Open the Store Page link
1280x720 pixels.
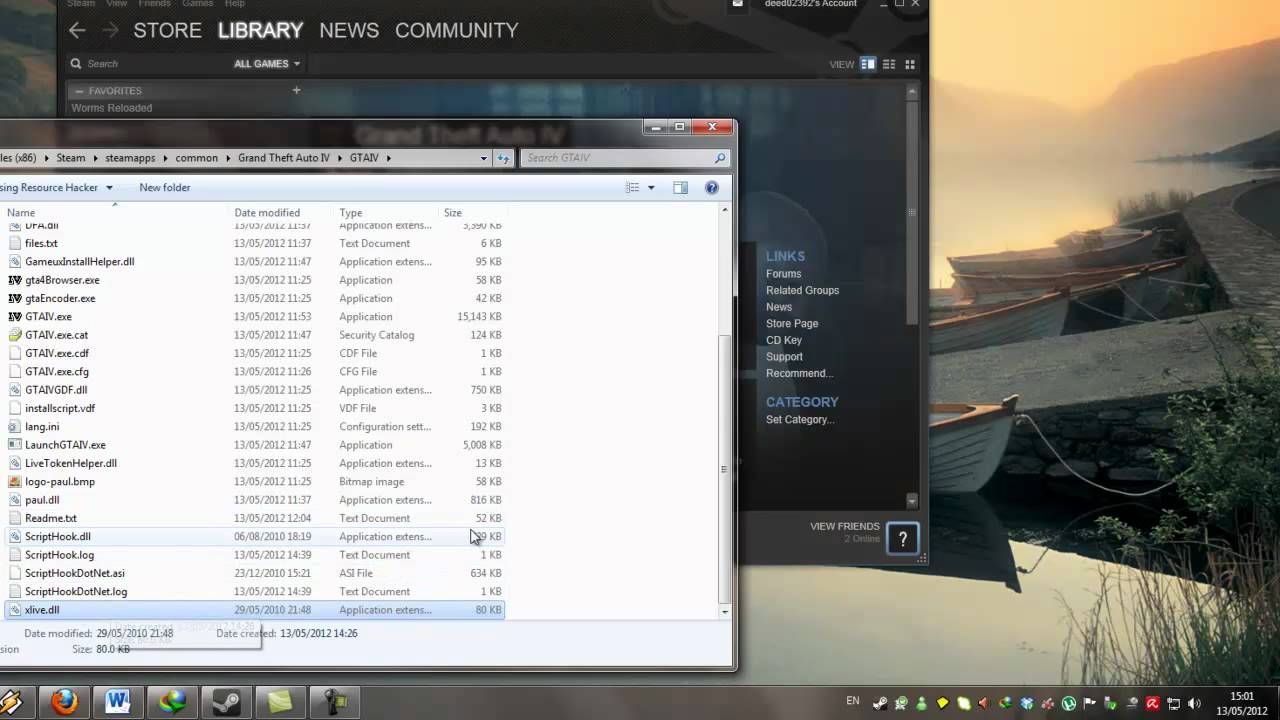click(x=792, y=324)
